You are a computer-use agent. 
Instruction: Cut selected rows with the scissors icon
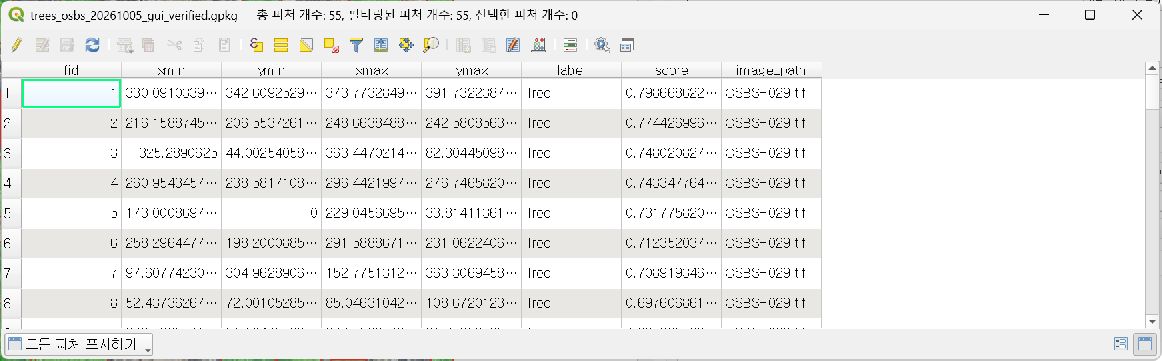point(174,45)
